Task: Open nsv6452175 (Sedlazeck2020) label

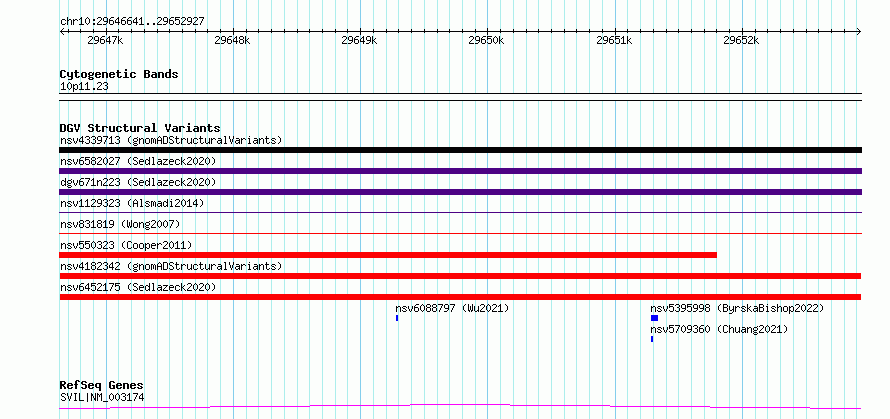Action: coord(138,287)
